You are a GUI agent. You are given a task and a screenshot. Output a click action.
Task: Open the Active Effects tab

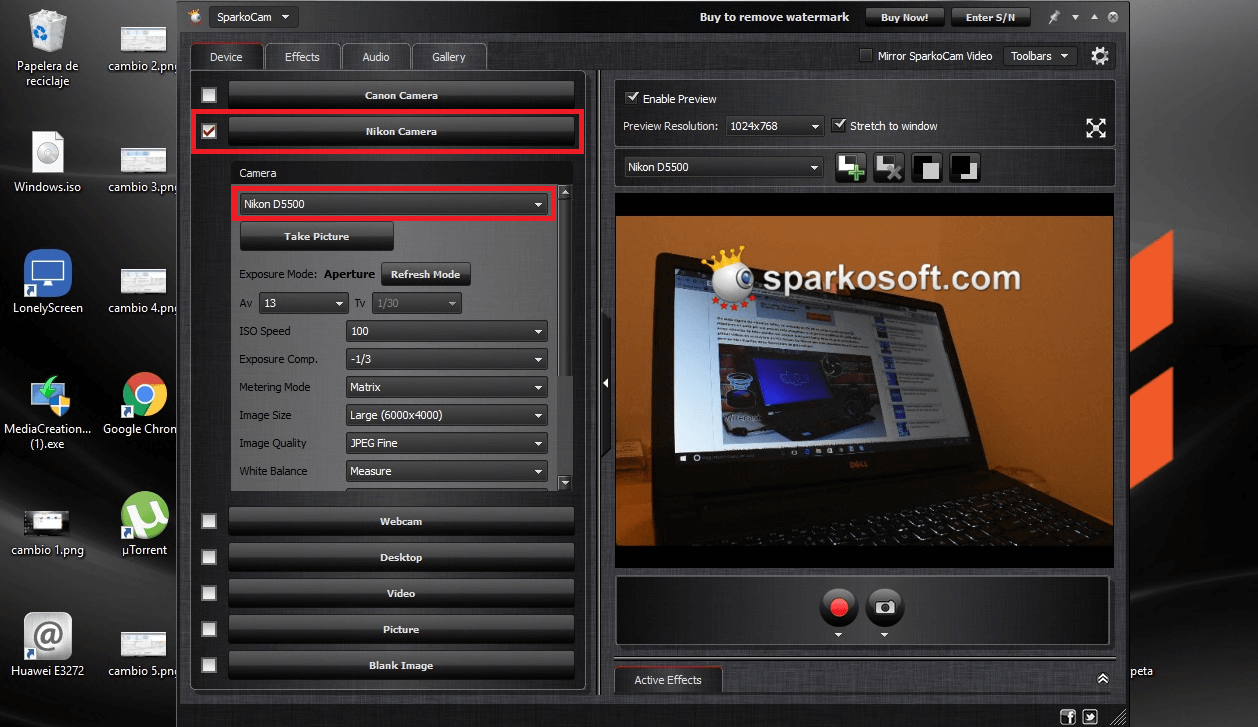tap(668, 680)
